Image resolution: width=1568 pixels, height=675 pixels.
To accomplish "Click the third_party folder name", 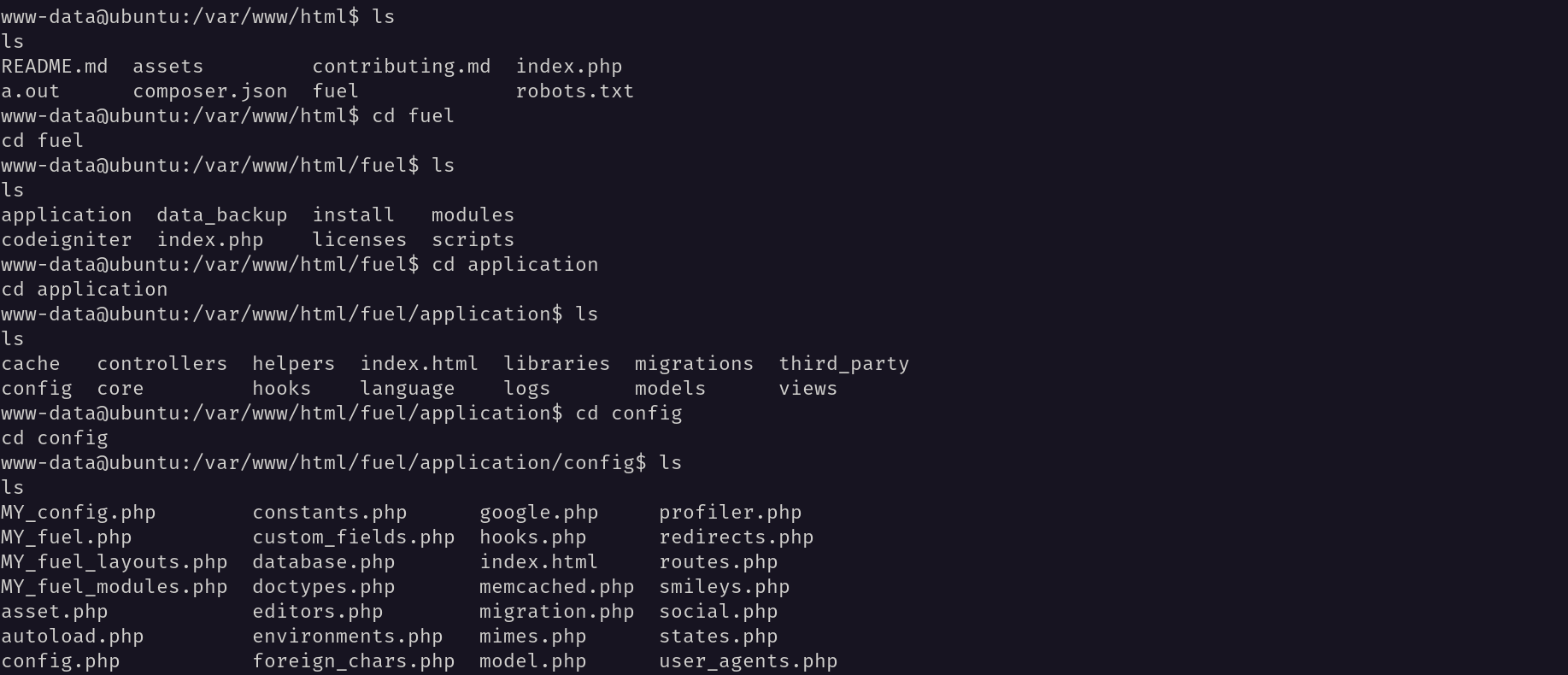I will point(844,364).
